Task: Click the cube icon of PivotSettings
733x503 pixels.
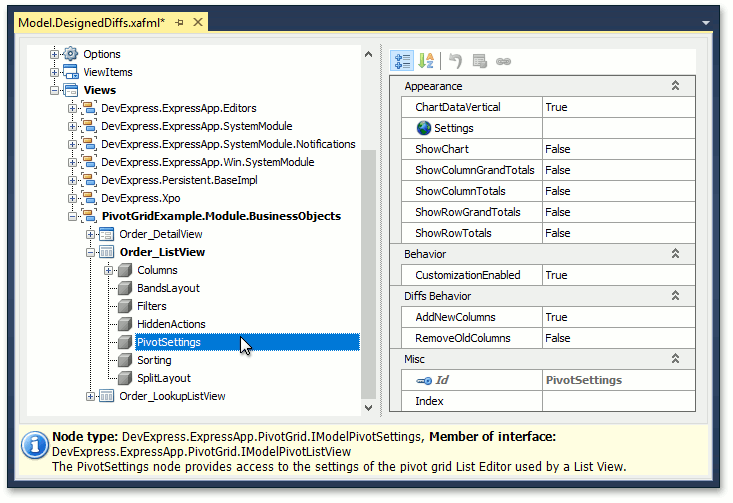Action: pyautogui.click(x=124, y=342)
